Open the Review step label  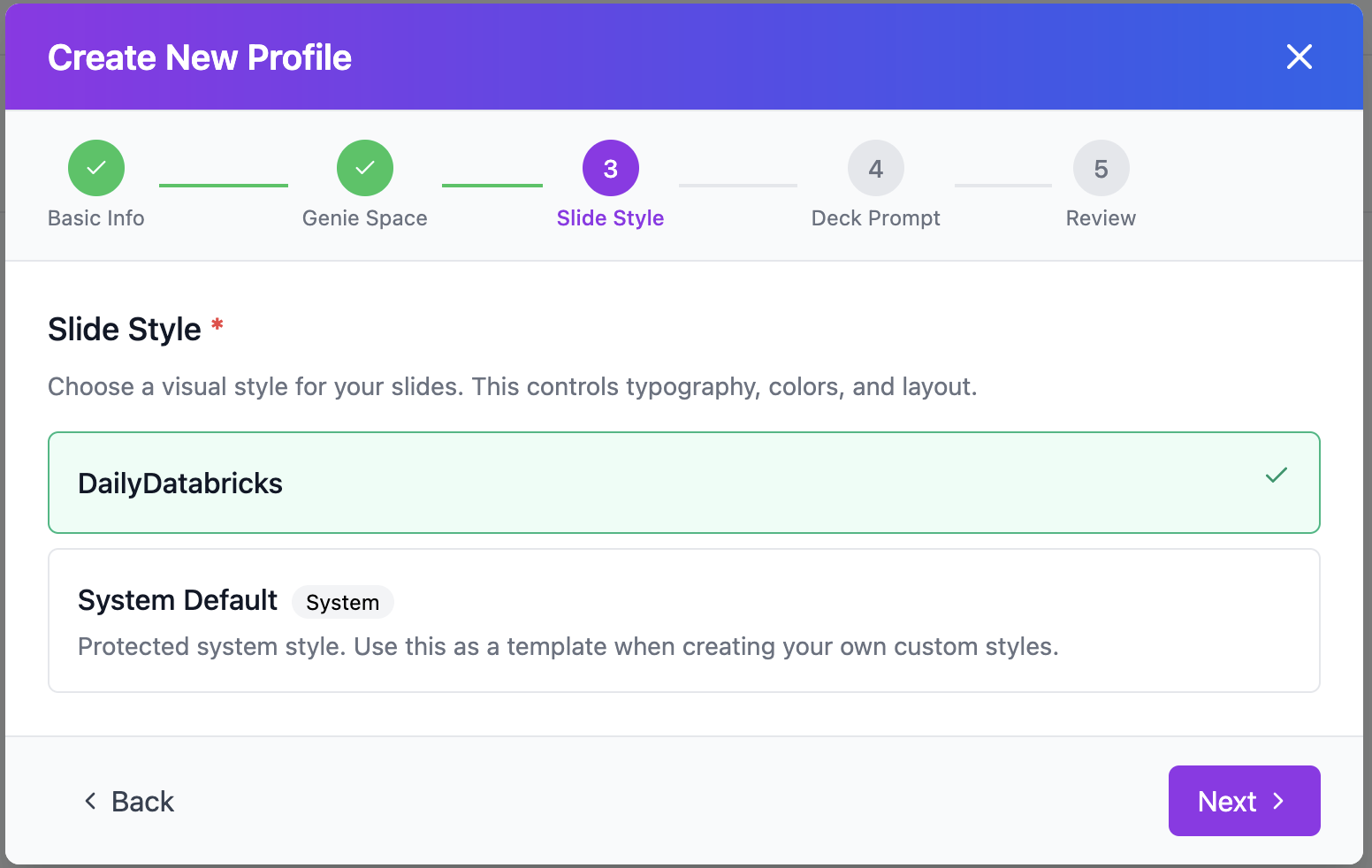[x=1101, y=218]
